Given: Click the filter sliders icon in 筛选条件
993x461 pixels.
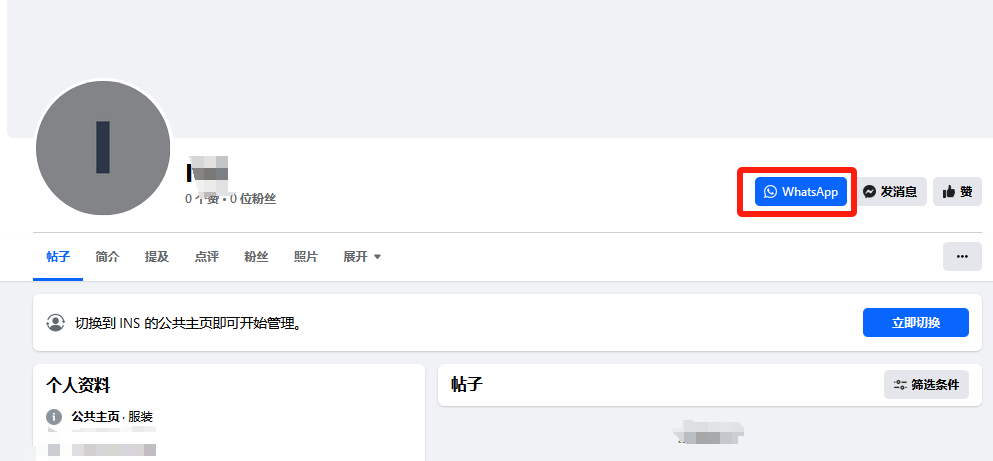Looking at the screenshot, I should 900,384.
